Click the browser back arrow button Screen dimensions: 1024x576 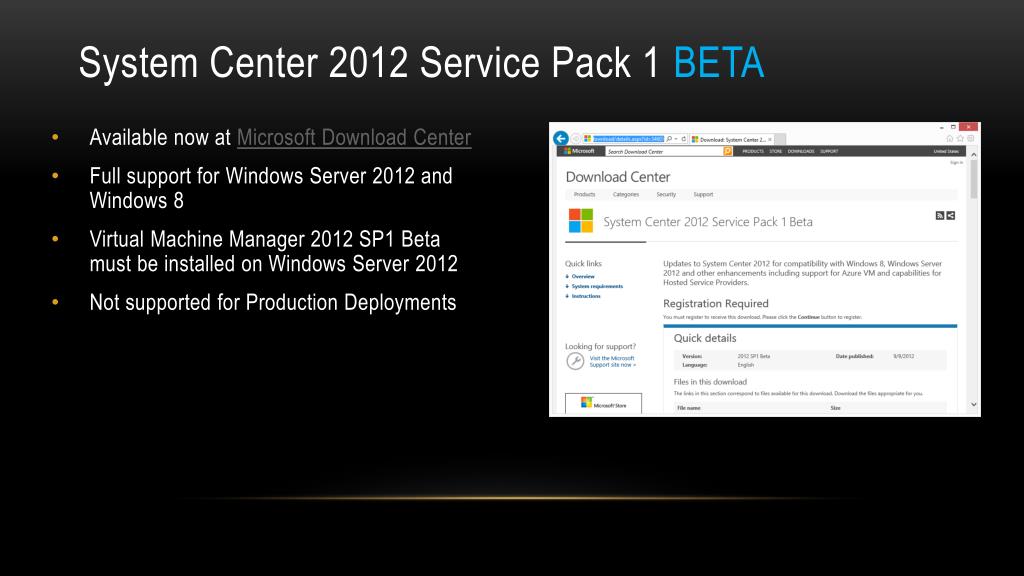tap(561, 138)
